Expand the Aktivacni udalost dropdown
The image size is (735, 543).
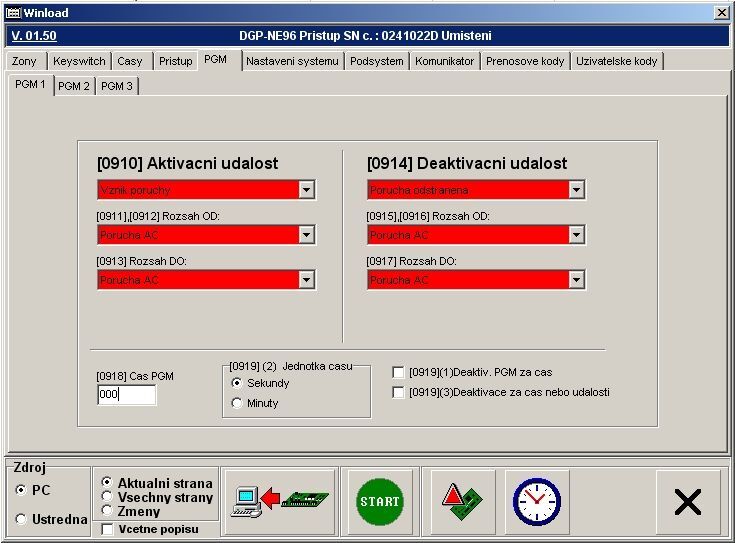tap(306, 190)
